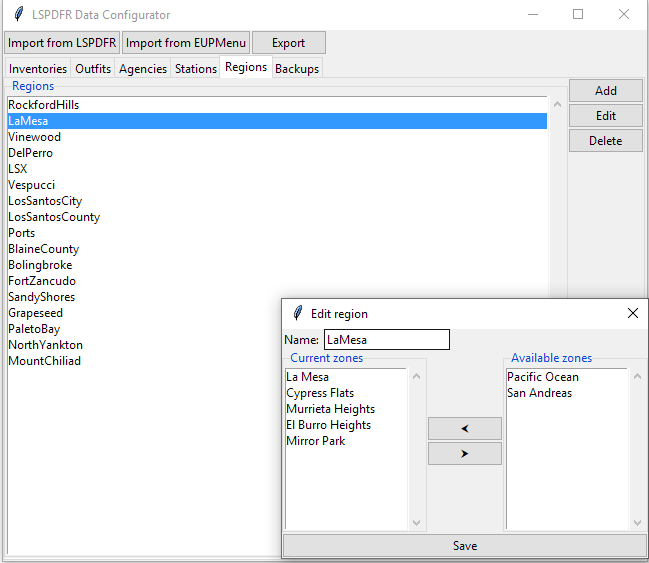The image size is (649, 563).
Task: Add a new region
Action: click(x=606, y=91)
